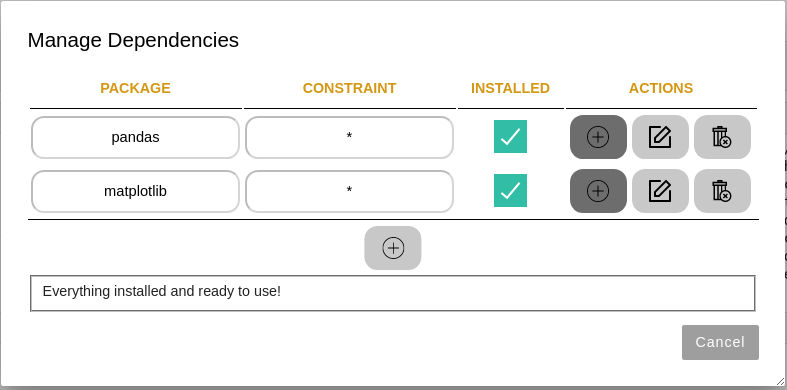The image size is (787, 390).
Task: Click the INSTALLED column header
Action: [x=510, y=88]
